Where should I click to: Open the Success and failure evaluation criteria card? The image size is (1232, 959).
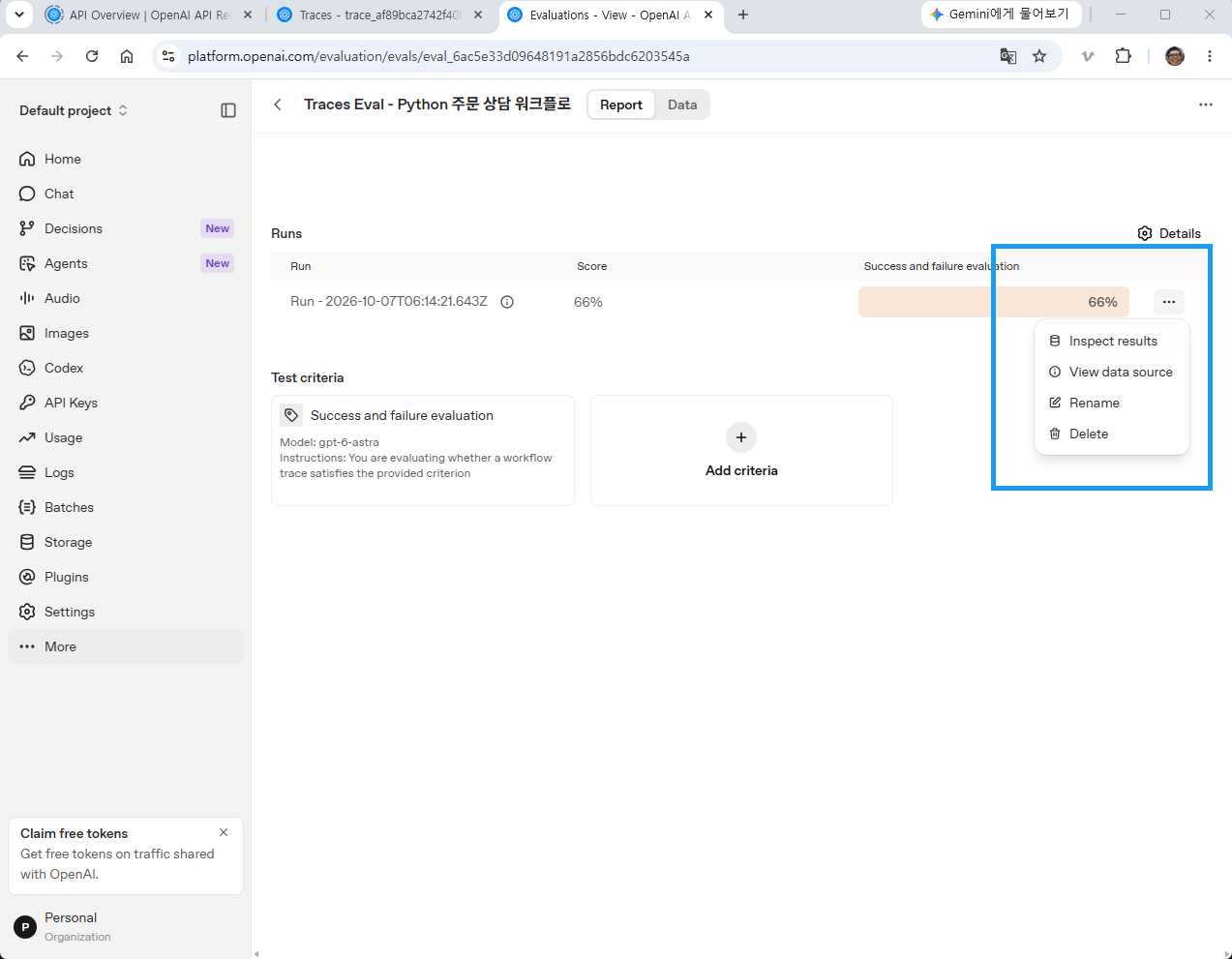pyautogui.click(x=423, y=450)
